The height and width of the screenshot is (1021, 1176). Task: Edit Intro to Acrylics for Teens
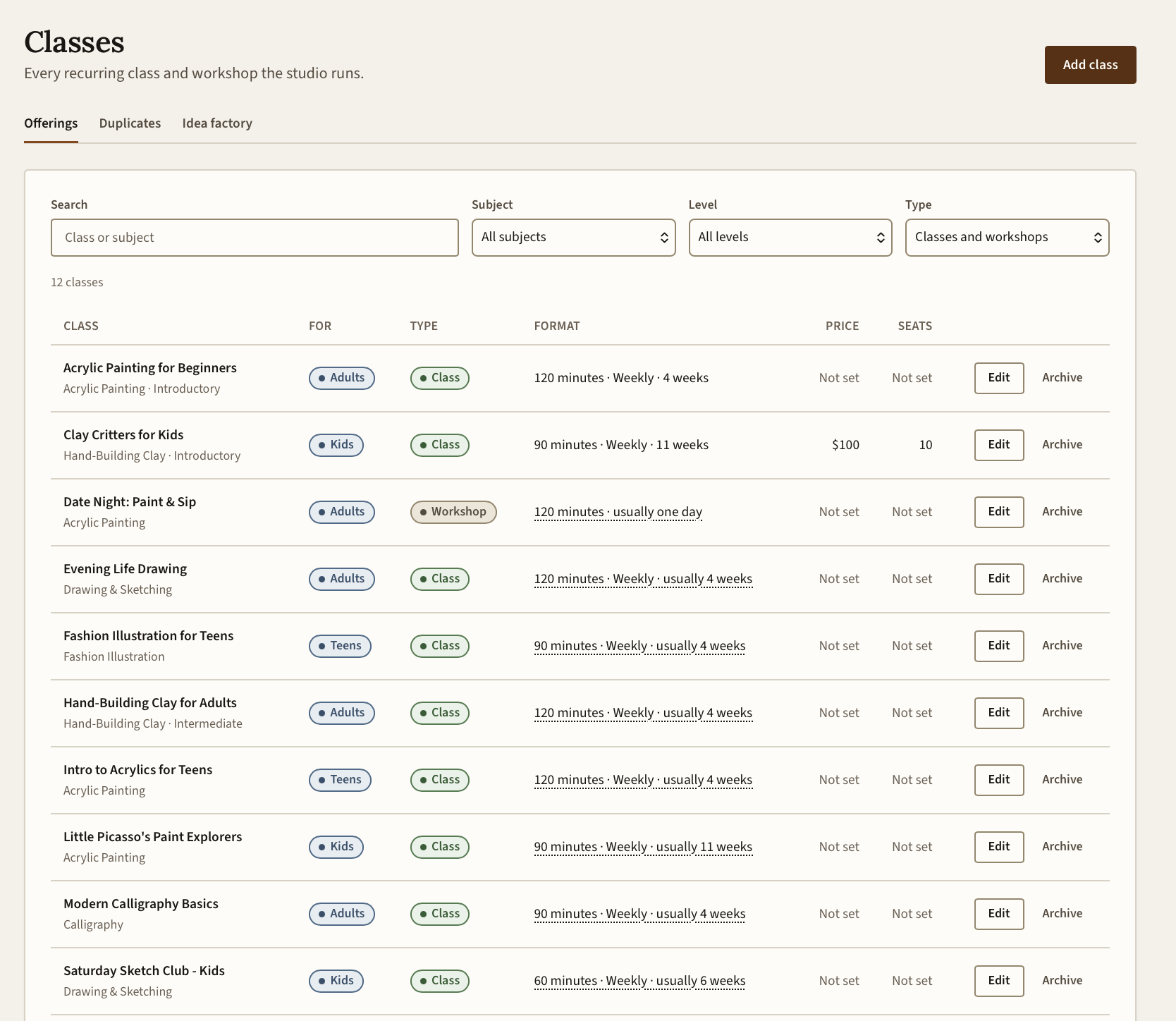tap(999, 780)
